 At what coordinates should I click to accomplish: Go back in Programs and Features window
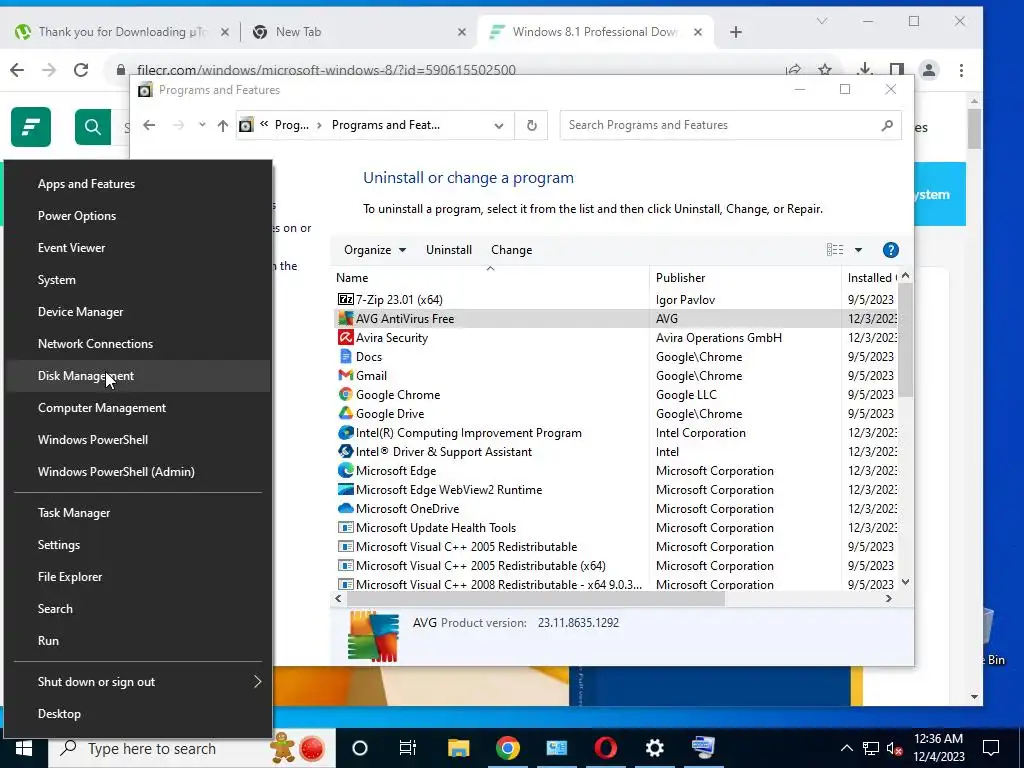click(x=149, y=125)
